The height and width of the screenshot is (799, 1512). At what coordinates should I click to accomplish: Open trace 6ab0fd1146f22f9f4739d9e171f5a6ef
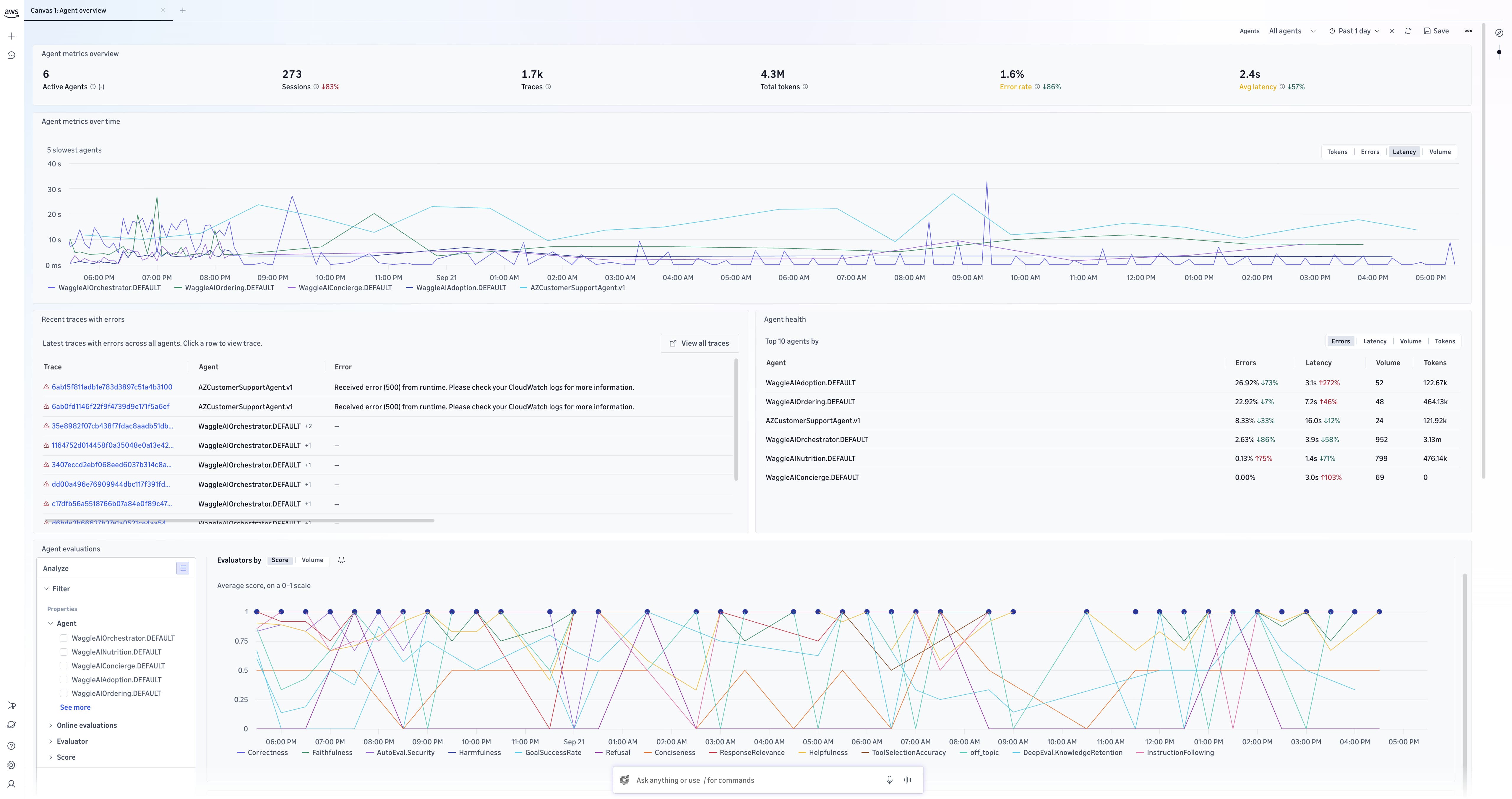110,407
